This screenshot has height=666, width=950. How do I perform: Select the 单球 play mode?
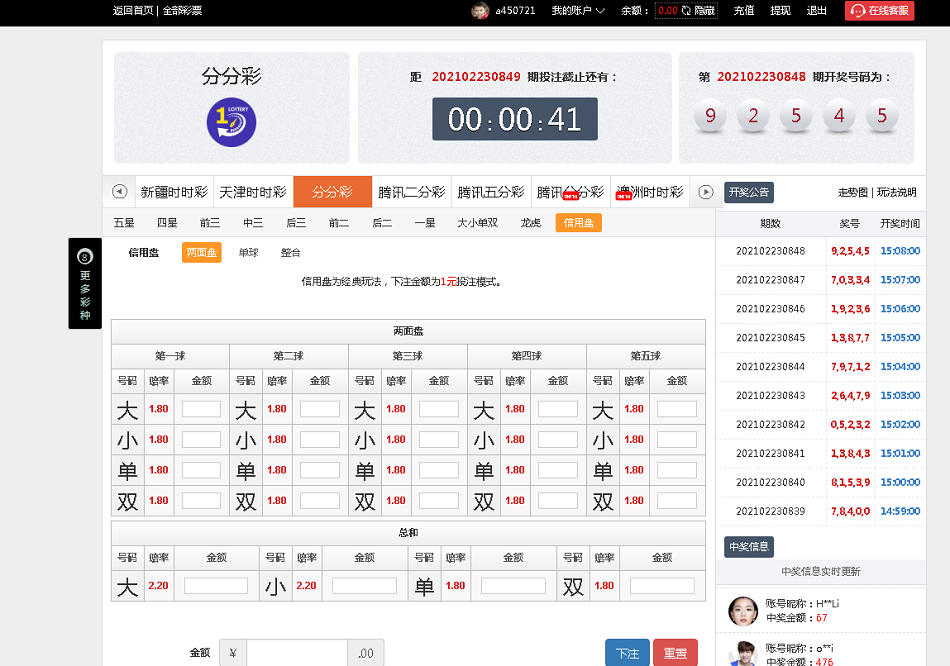pos(248,253)
